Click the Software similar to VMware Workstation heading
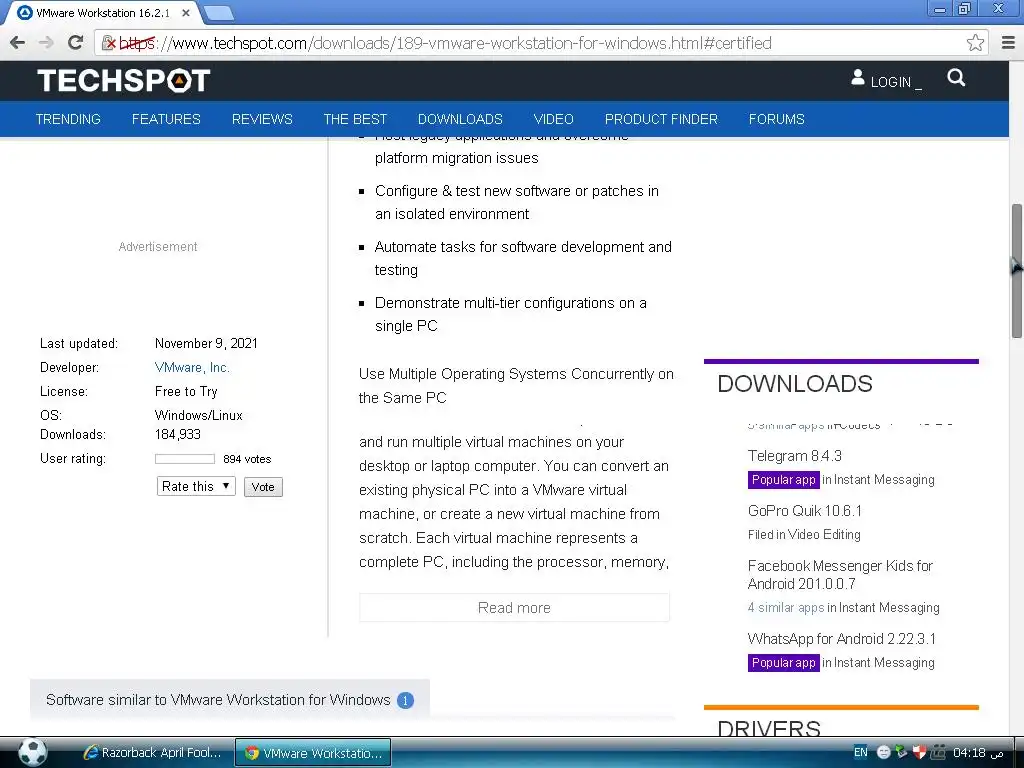 pos(218,699)
